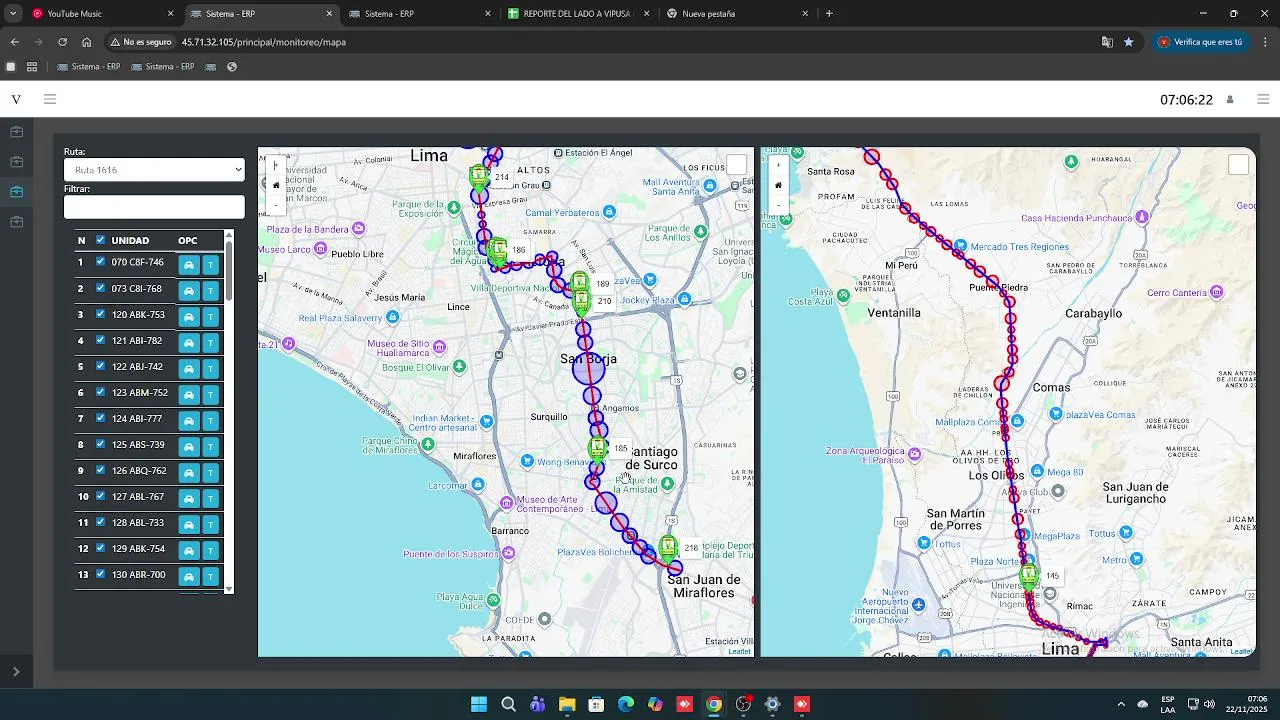The width and height of the screenshot is (1280, 720).
Task: Show hidden icons in the system tray
Action: click(x=1120, y=704)
